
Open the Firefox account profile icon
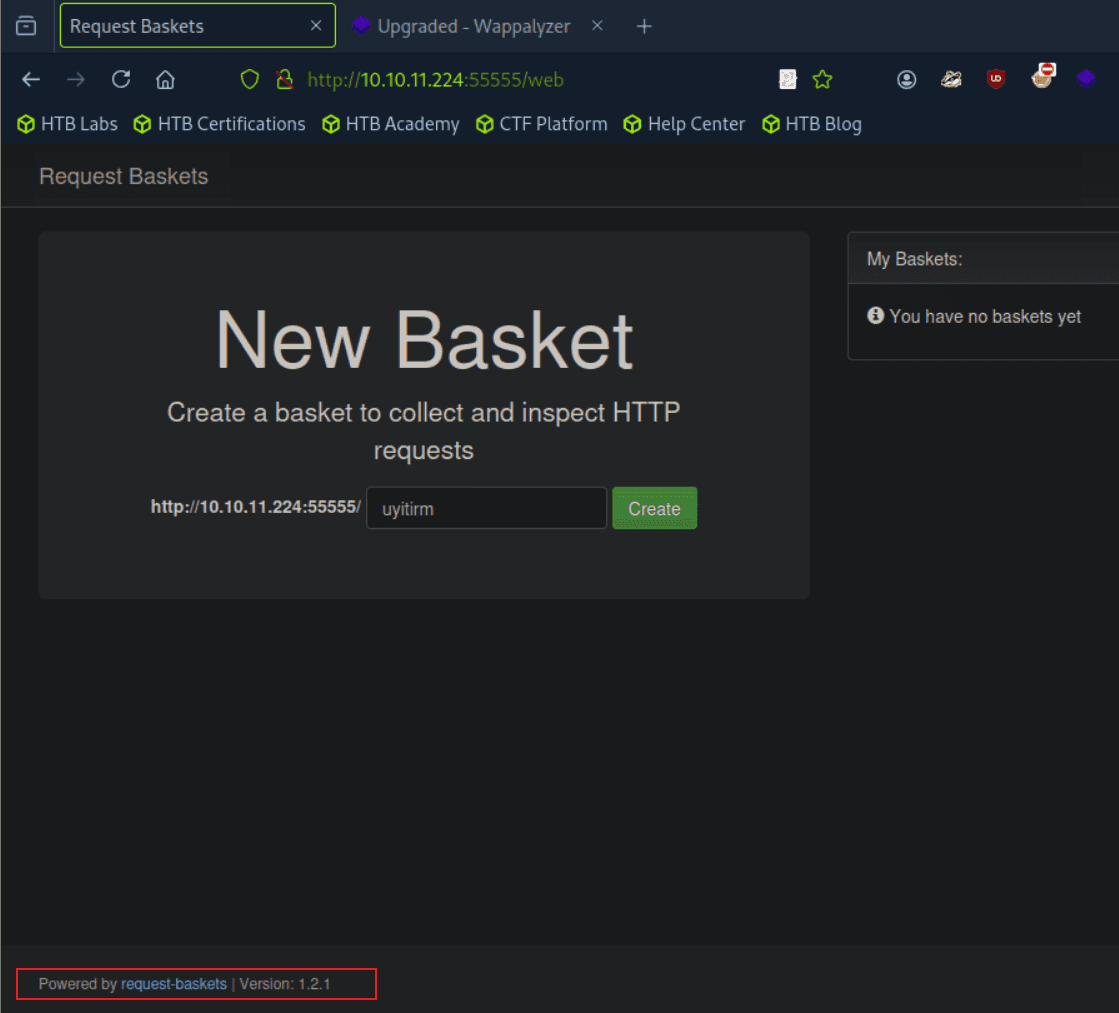[907, 80]
